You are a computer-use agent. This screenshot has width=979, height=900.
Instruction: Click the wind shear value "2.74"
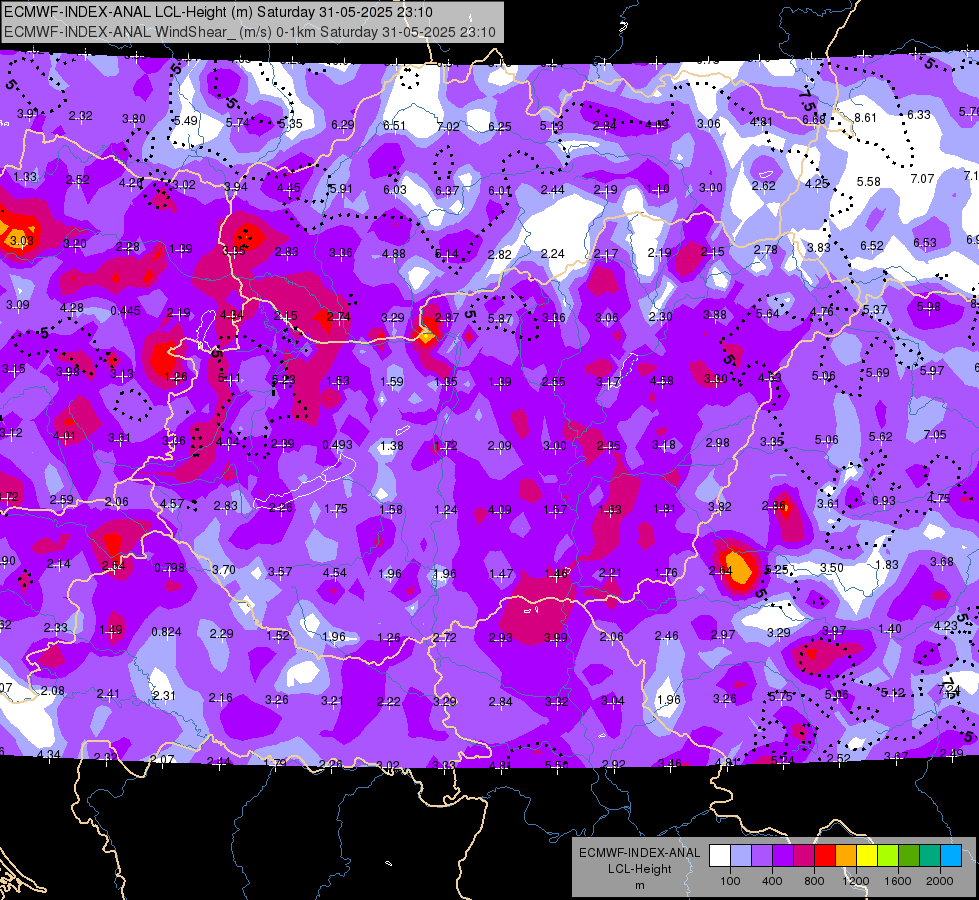click(338, 317)
